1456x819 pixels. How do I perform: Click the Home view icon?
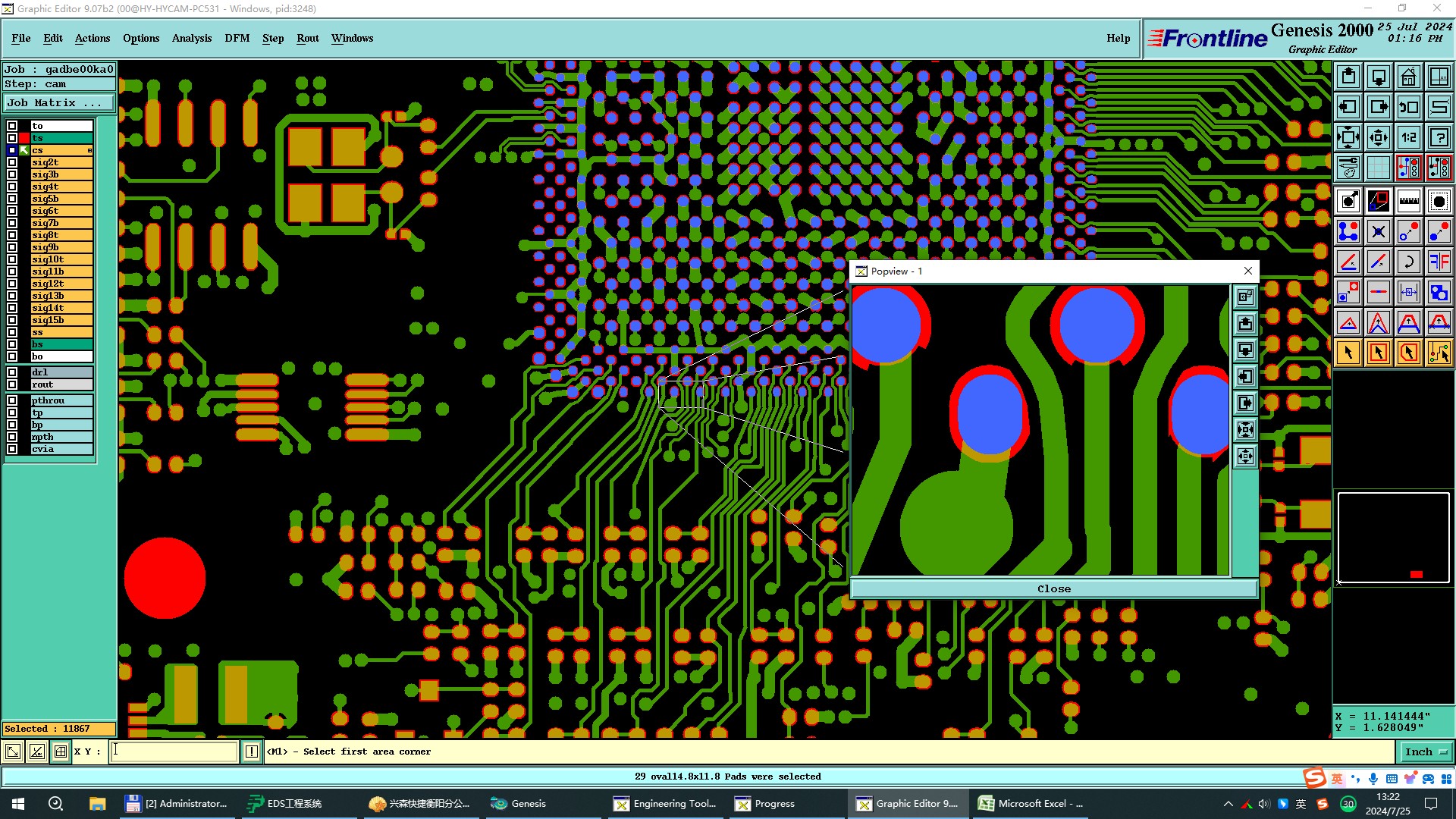coord(1408,77)
